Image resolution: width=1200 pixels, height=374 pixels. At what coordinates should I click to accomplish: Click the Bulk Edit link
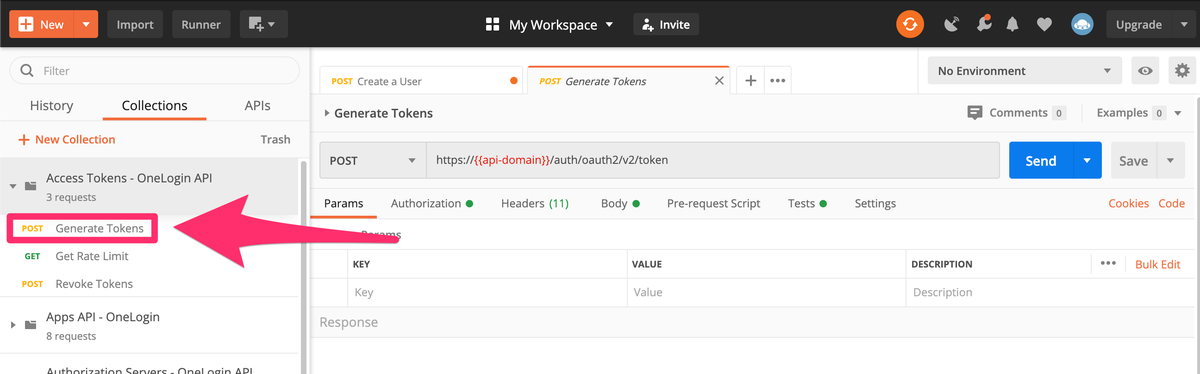pyautogui.click(x=1158, y=264)
